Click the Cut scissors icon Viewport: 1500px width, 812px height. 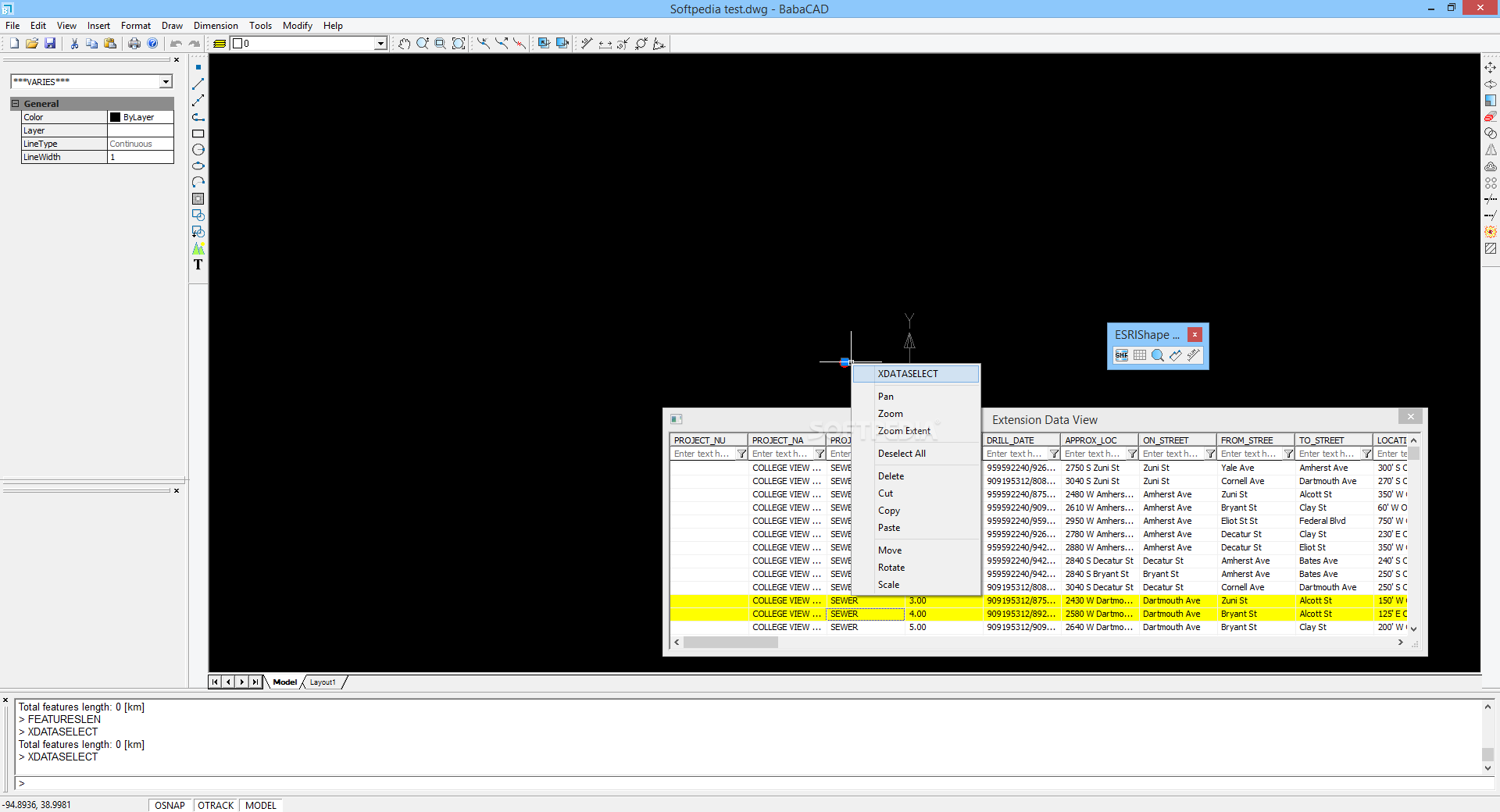point(74,44)
